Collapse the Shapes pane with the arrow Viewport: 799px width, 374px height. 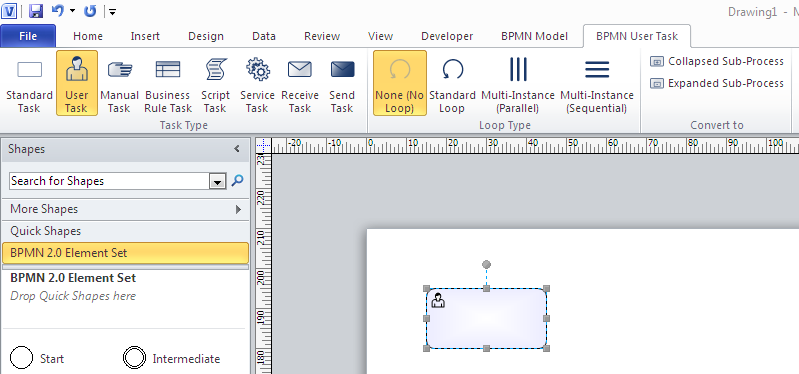click(237, 149)
